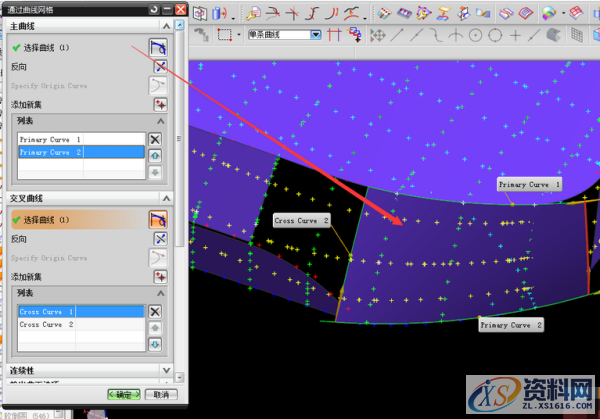Screen dimensions: 600x419
Task: Click select-curve icon in 交叉曲线 section
Action: (157, 219)
